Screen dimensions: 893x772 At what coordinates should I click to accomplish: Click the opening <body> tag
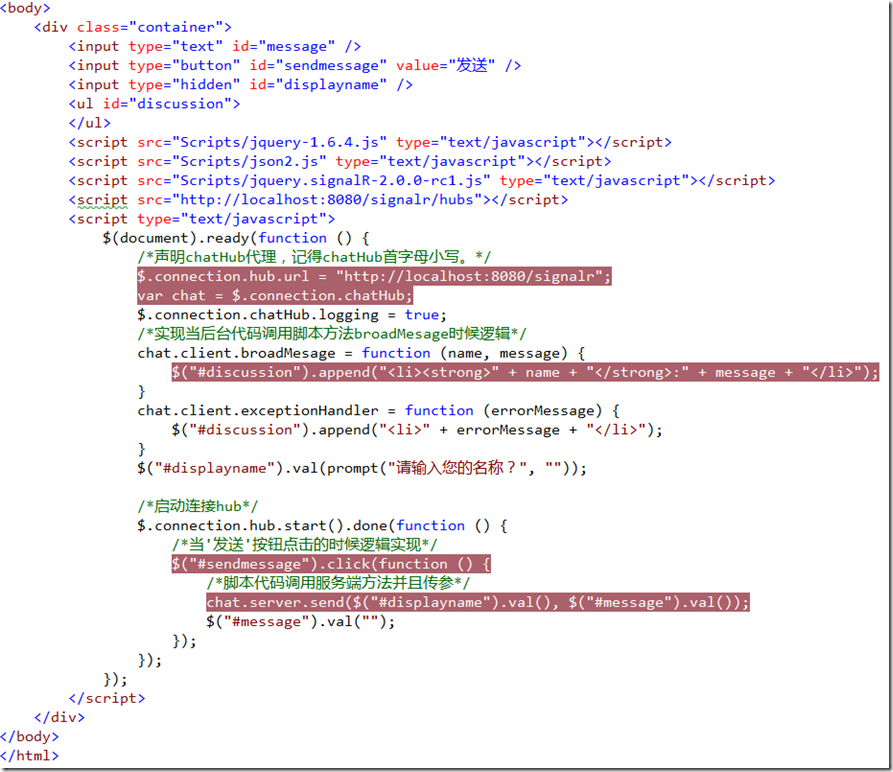pos(25,8)
